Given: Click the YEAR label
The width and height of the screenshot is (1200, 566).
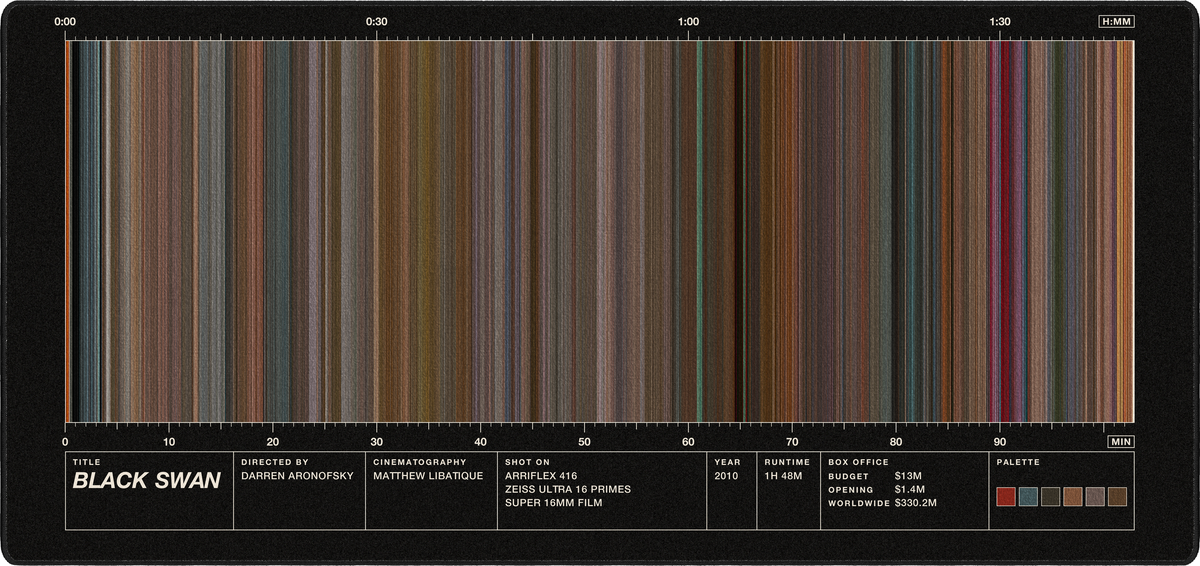Looking at the screenshot, I should 727,462.
